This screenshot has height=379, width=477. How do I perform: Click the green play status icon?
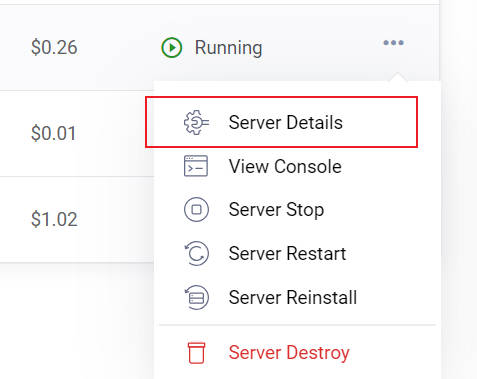tap(172, 48)
